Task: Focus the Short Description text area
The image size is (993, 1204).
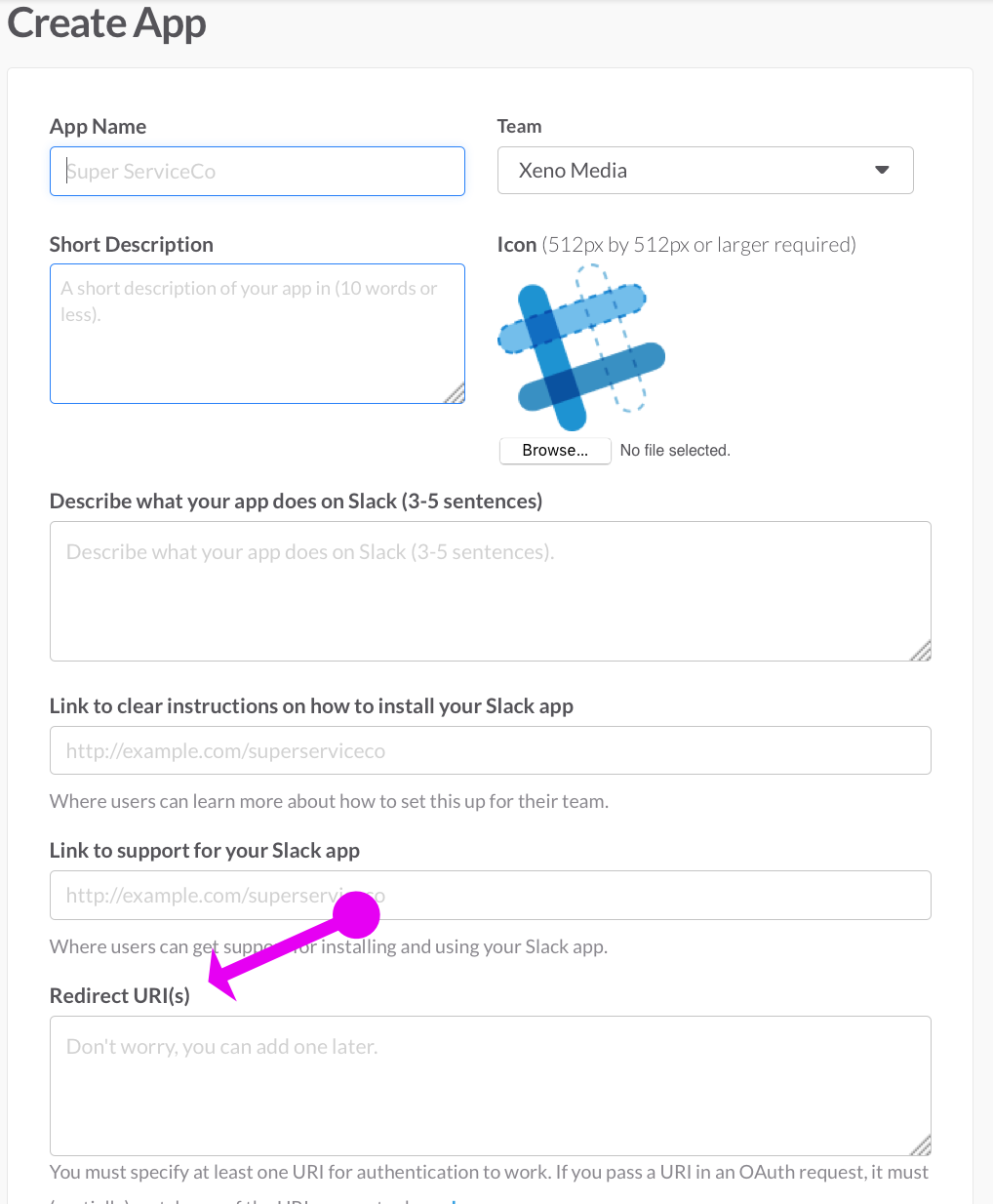Action: point(257,333)
